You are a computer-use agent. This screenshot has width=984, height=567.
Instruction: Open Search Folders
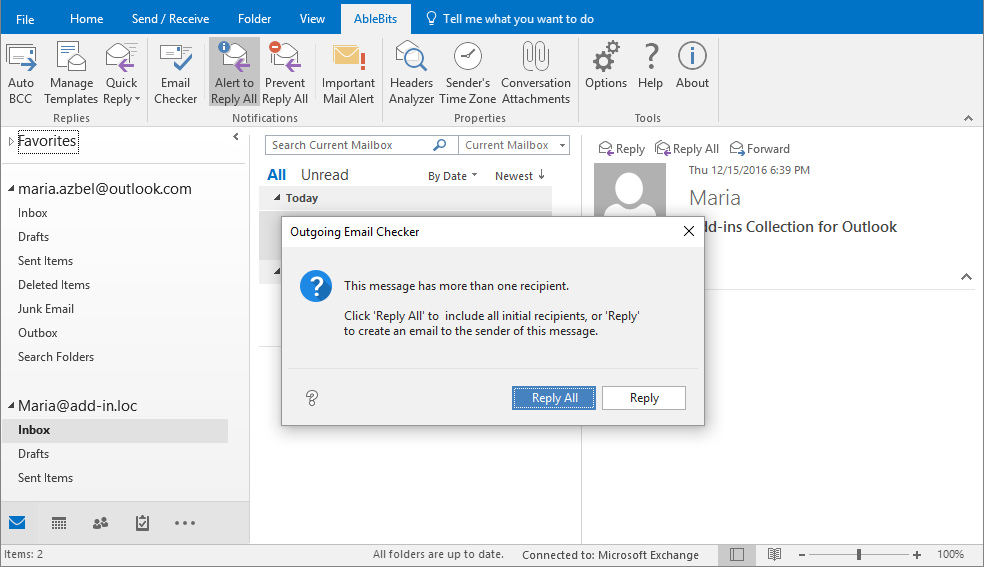click(56, 356)
